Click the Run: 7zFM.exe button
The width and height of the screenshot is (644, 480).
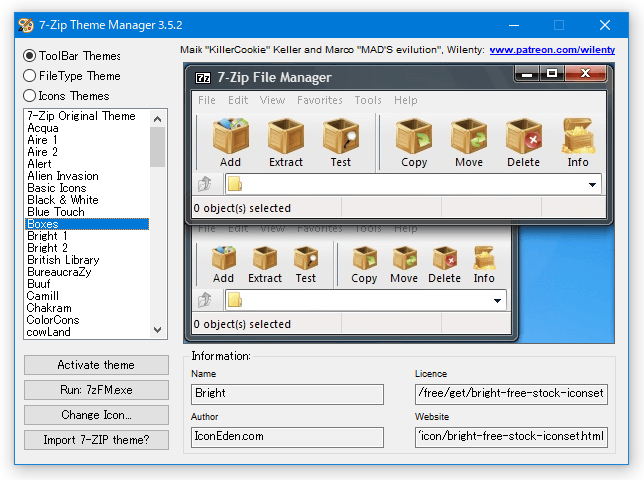(x=96, y=390)
